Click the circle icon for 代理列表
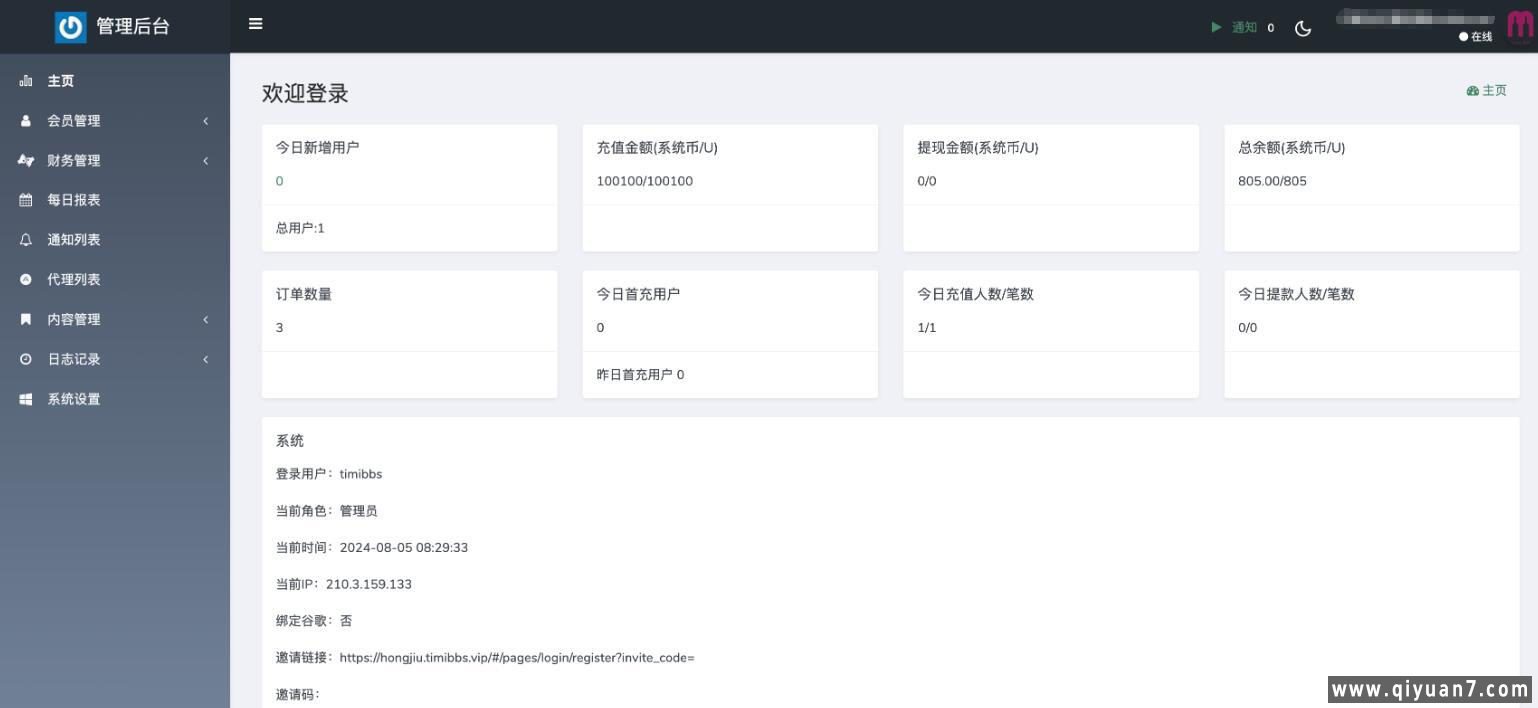Screen dimensions: 1538x708 point(26,280)
